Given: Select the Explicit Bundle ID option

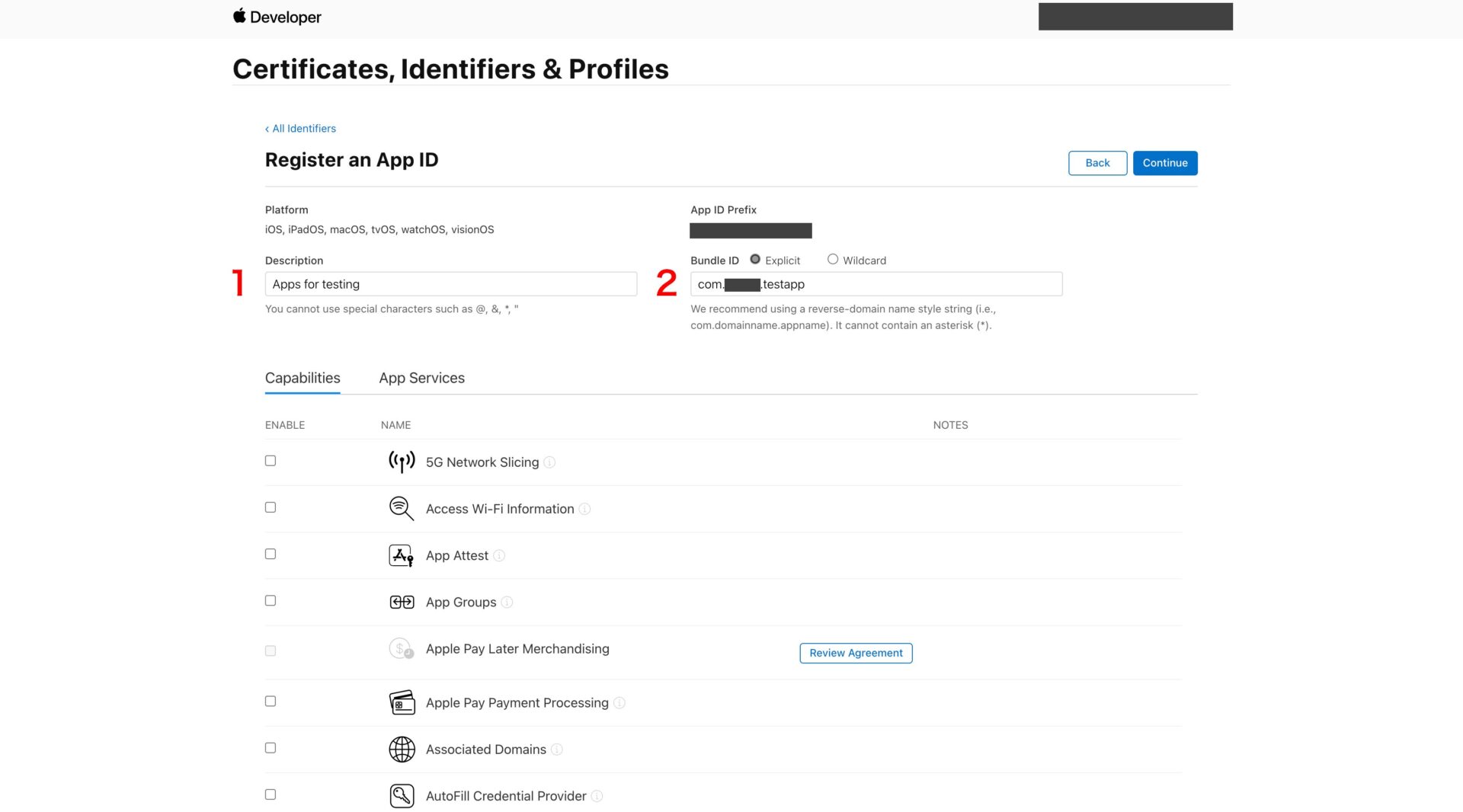Looking at the screenshot, I should click(755, 259).
